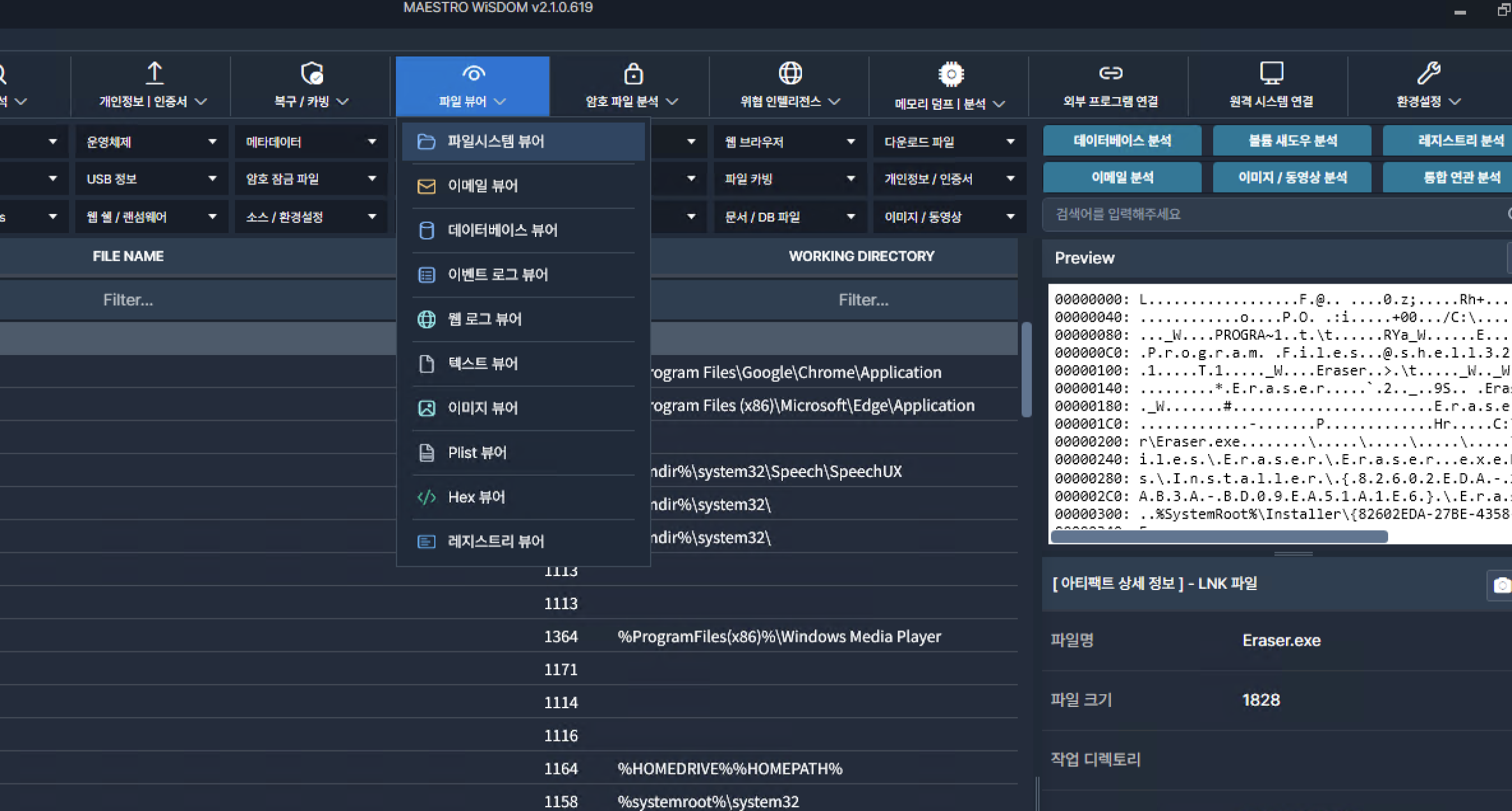Click the camera icon in the 아티팩트 상세 정보 header

1502,586
